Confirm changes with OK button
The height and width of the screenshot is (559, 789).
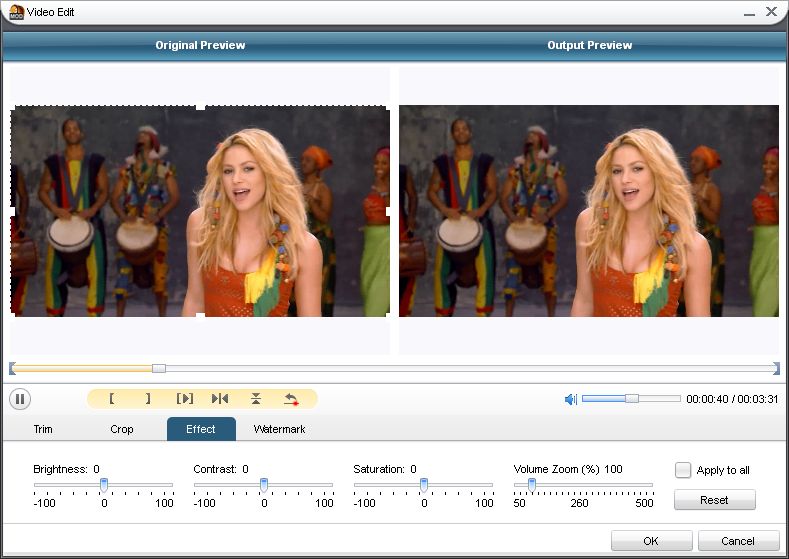click(x=651, y=541)
